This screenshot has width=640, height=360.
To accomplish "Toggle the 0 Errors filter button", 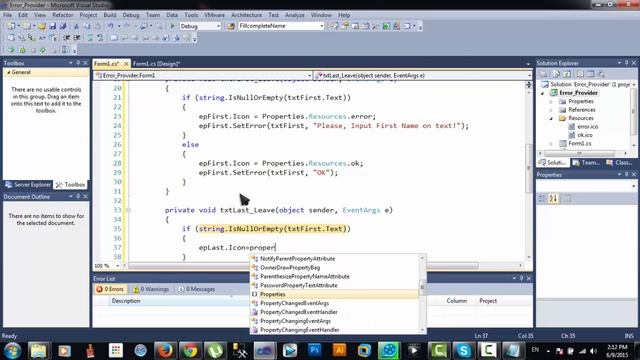I will click(109, 289).
